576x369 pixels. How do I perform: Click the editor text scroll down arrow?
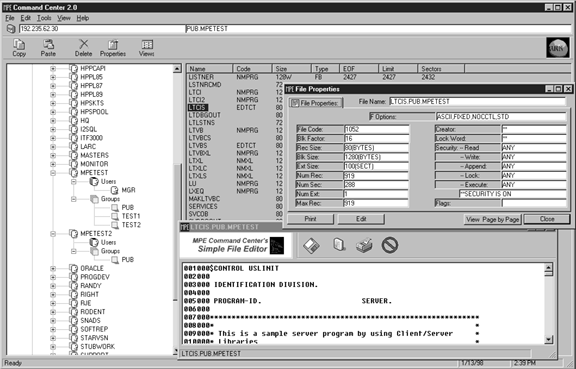point(548,340)
